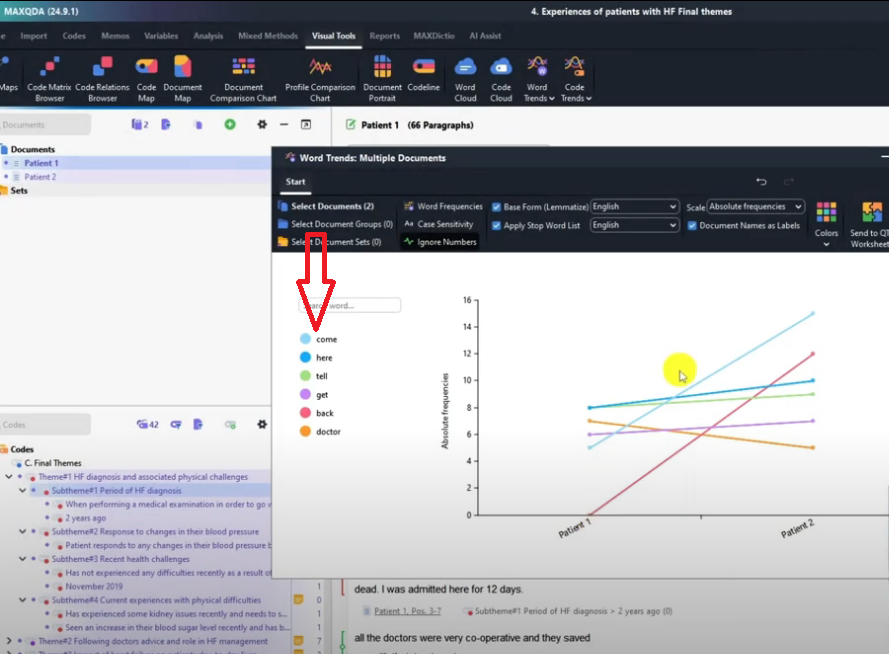889x654 pixels.
Task: Open the Analysis menu tab
Action: 208,36
